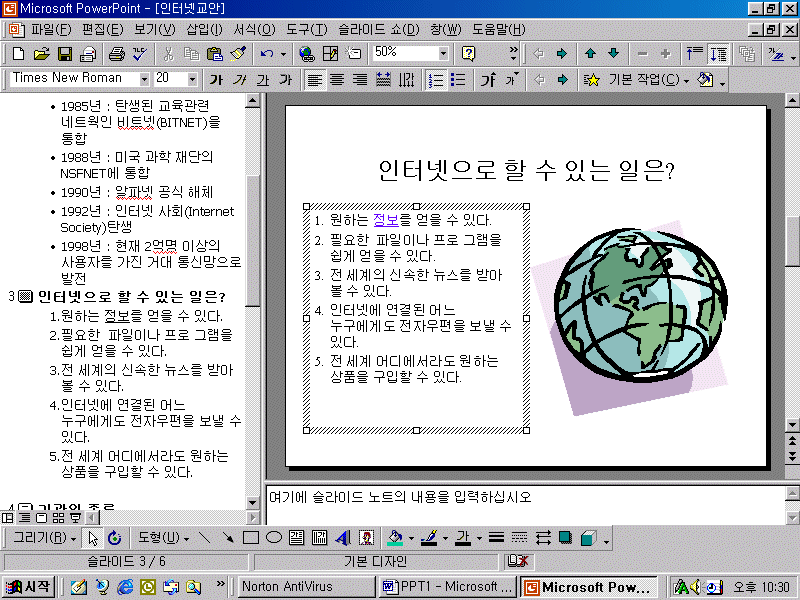The height and width of the screenshot is (600, 800).
Task: Expand the font size 20 dropdown
Action: tap(192, 79)
